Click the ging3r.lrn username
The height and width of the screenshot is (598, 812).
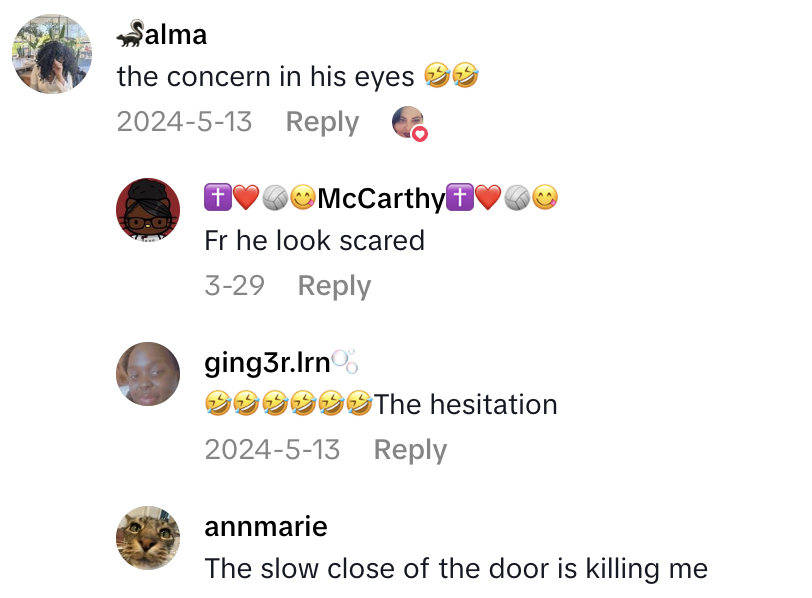coord(281,362)
